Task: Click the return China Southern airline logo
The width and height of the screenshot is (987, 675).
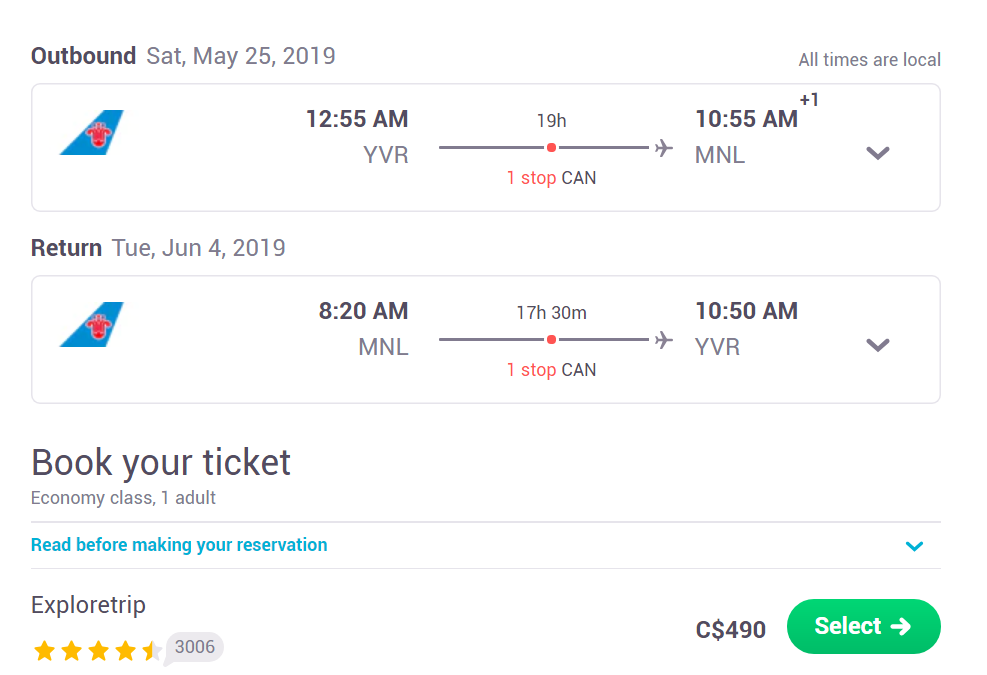Action: click(92, 324)
